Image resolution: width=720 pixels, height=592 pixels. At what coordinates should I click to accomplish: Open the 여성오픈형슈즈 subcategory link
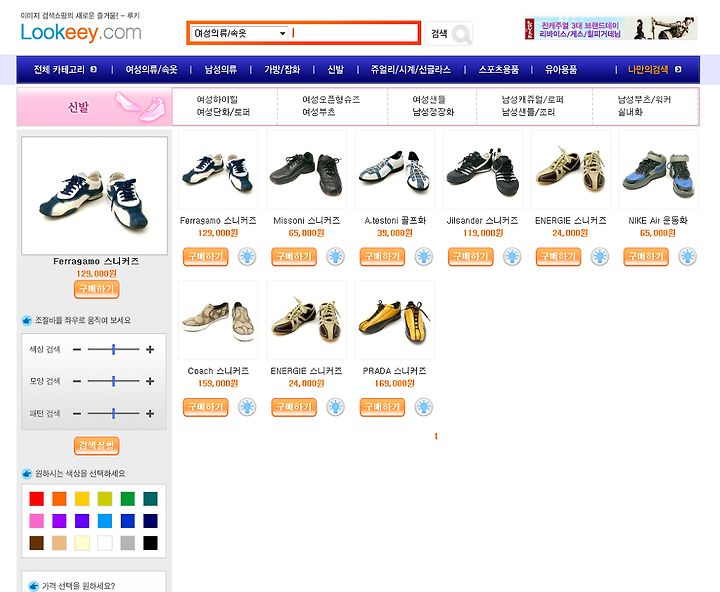[x=331, y=100]
